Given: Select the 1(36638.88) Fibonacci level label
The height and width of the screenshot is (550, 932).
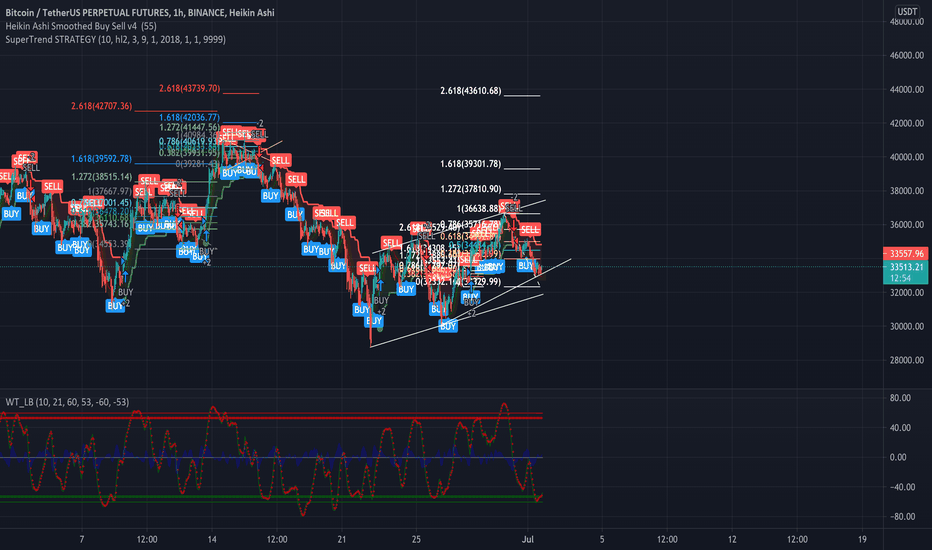Looking at the screenshot, I should (477, 209).
